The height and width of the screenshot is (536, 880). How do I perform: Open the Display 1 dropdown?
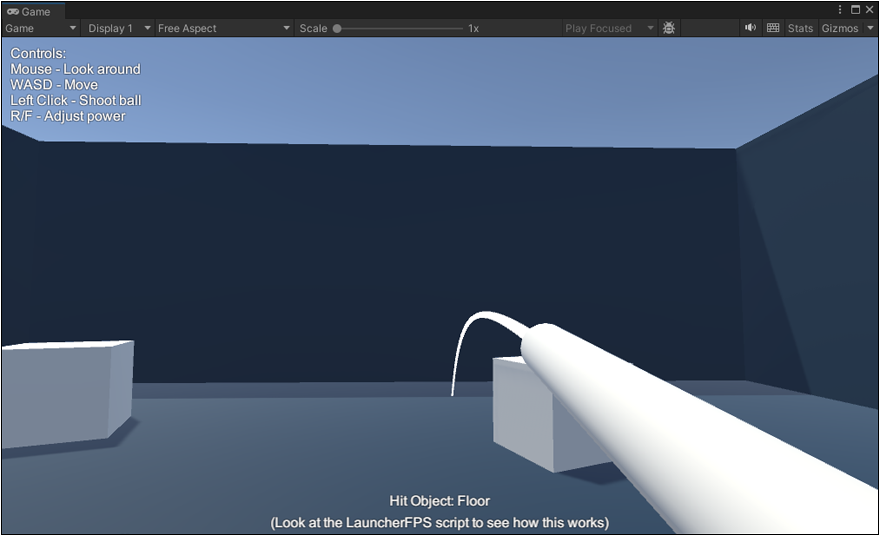pyautogui.click(x=118, y=28)
